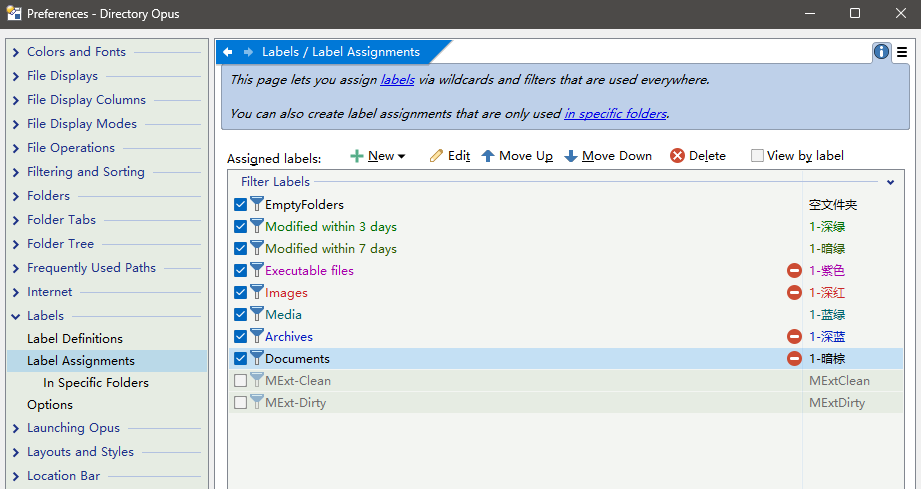
Task: Click the blue Move Up arrow icon
Action: click(x=488, y=156)
